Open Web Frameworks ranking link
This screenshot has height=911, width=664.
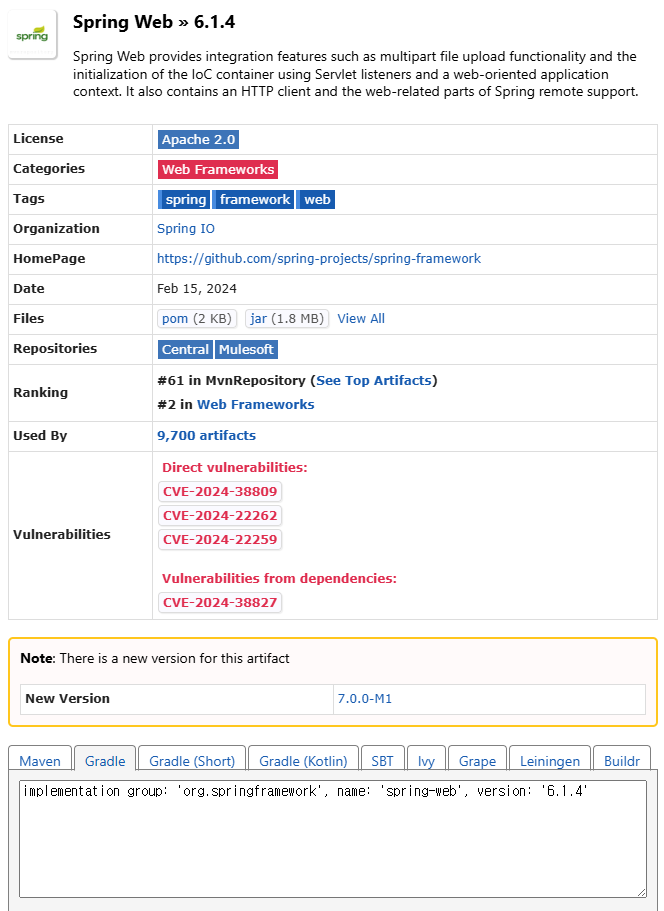coord(256,404)
